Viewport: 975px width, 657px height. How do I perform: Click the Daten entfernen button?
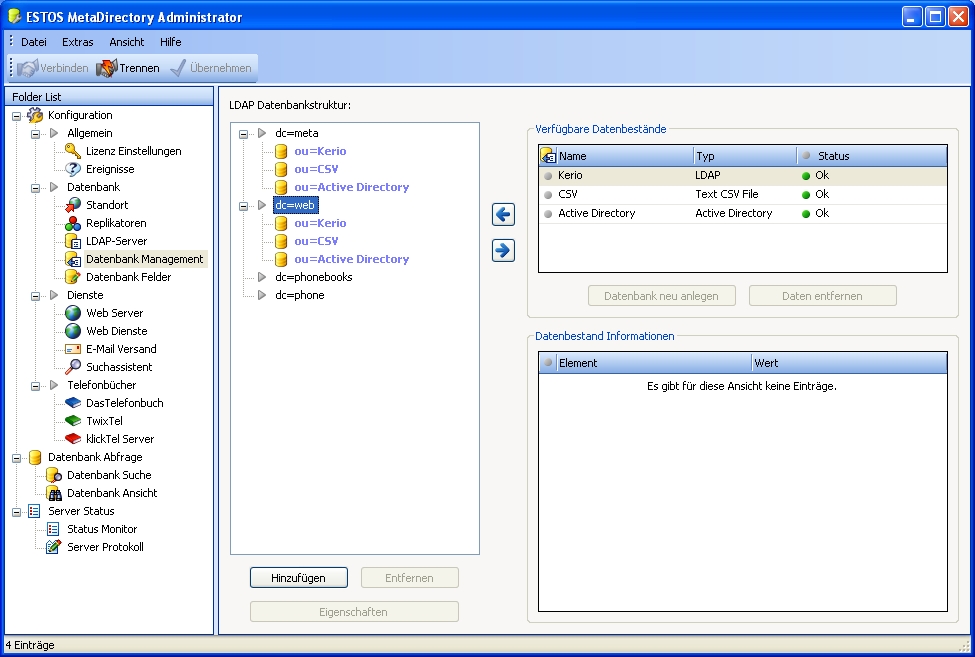(823, 296)
